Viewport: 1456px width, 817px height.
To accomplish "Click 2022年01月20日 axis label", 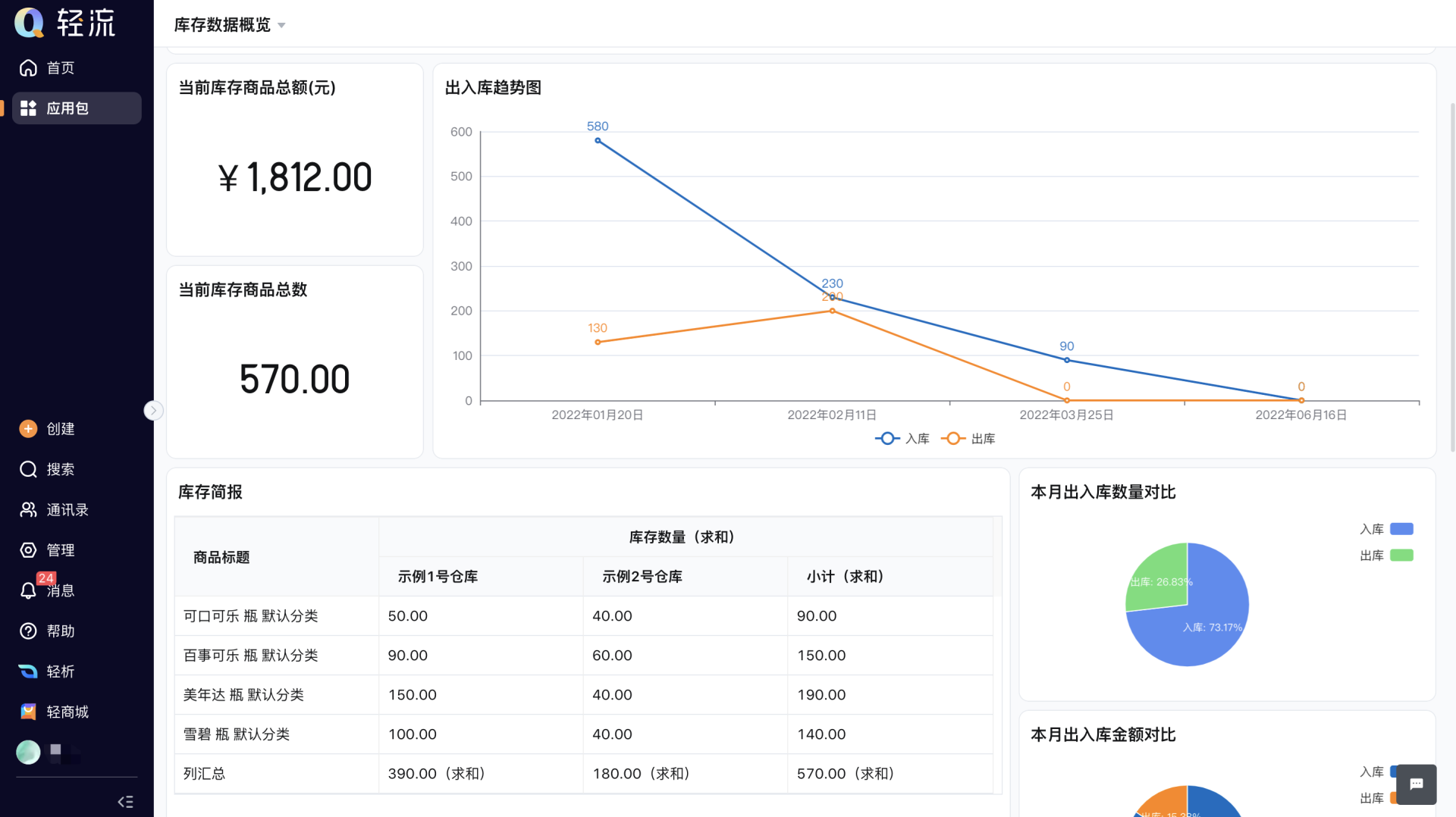I will pyautogui.click(x=598, y=415).
